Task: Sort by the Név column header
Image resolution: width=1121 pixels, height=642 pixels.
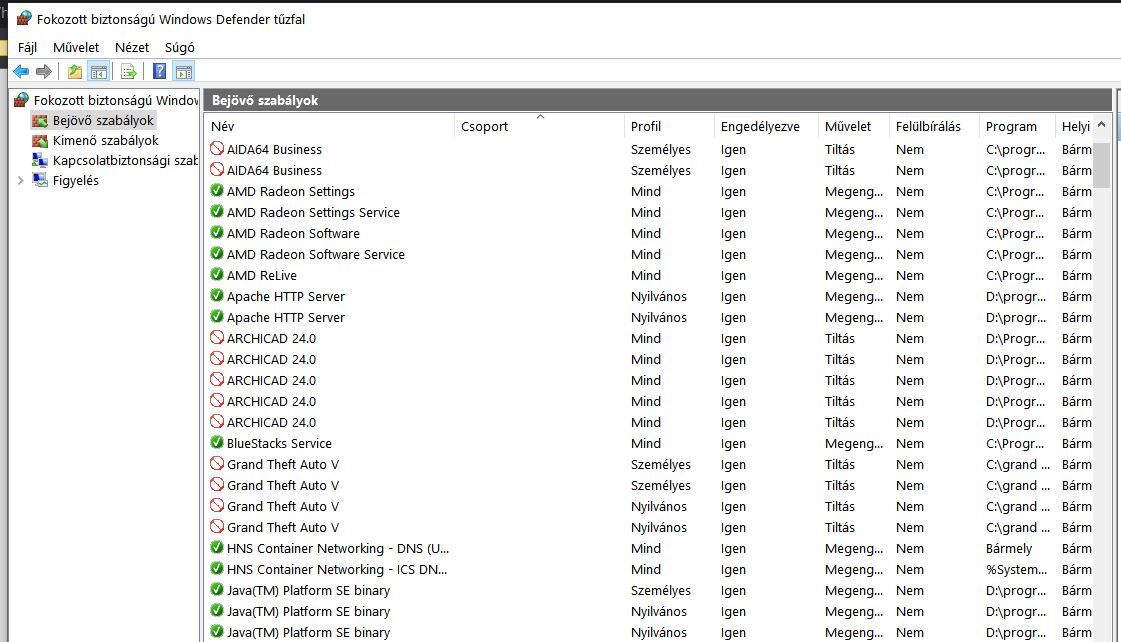Action: 329,127
